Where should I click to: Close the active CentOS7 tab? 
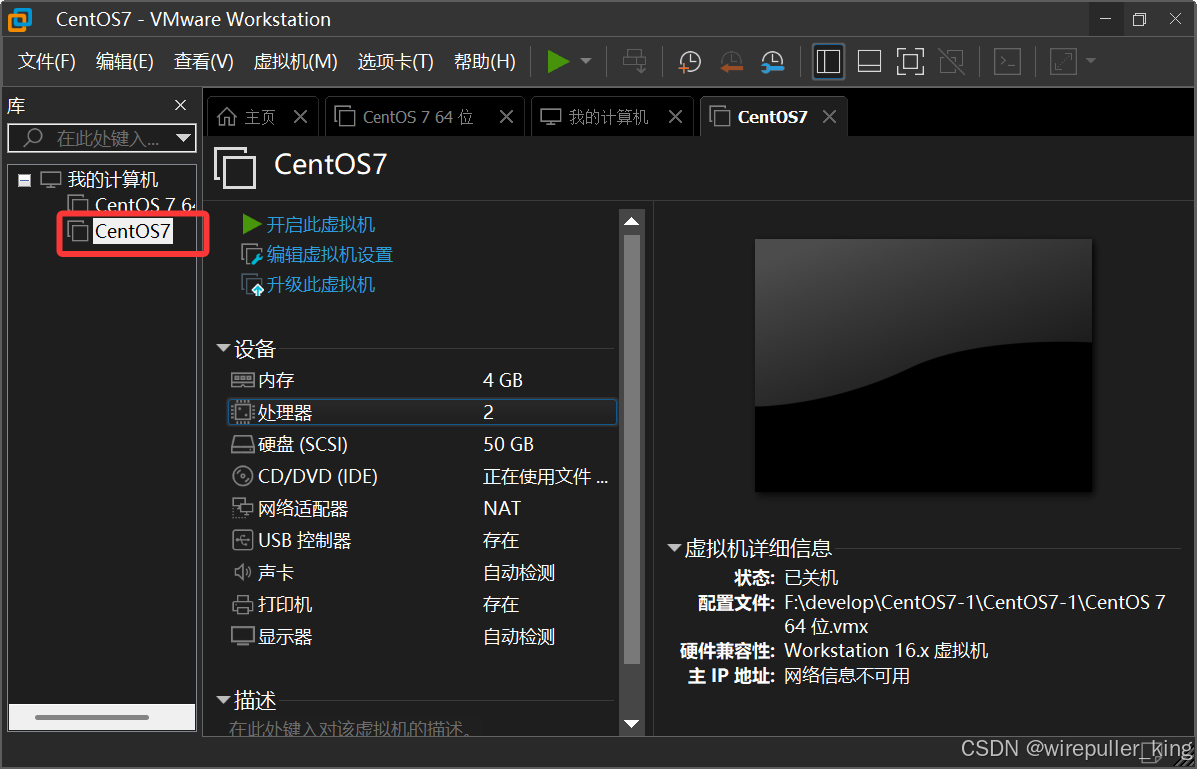coord(829,117)
